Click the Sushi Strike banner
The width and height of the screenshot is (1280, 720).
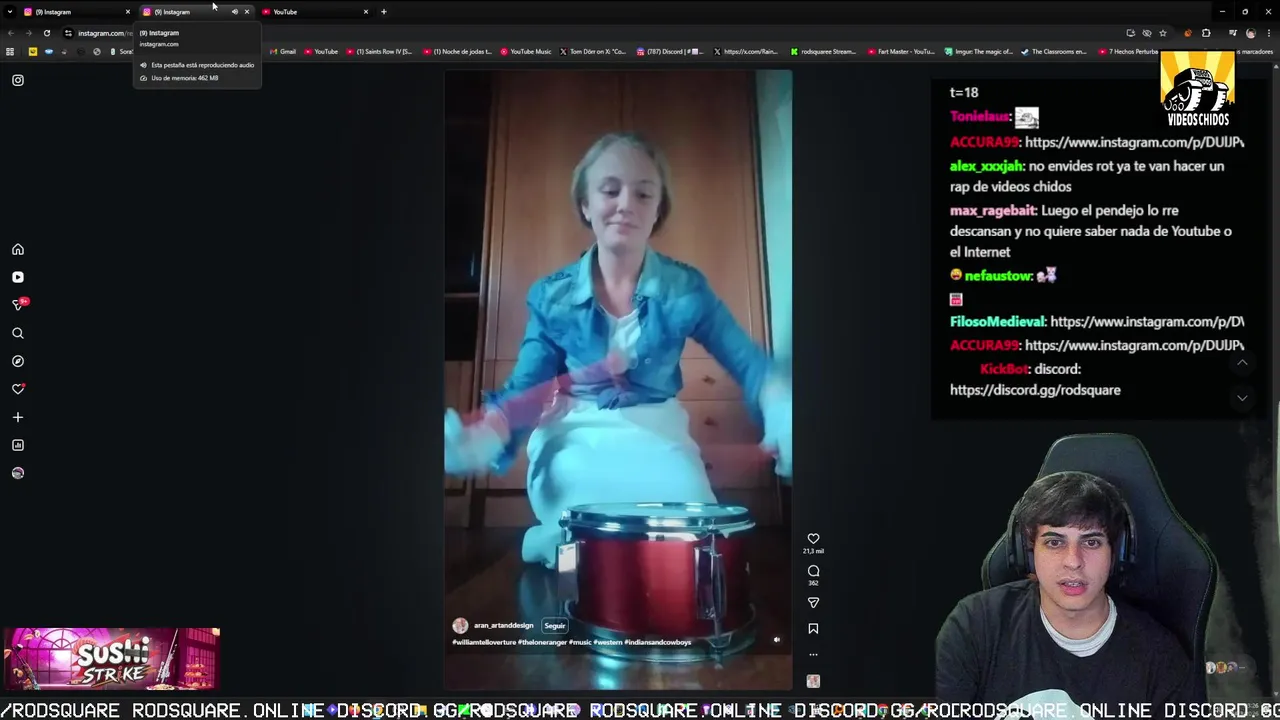coord(112,659)
